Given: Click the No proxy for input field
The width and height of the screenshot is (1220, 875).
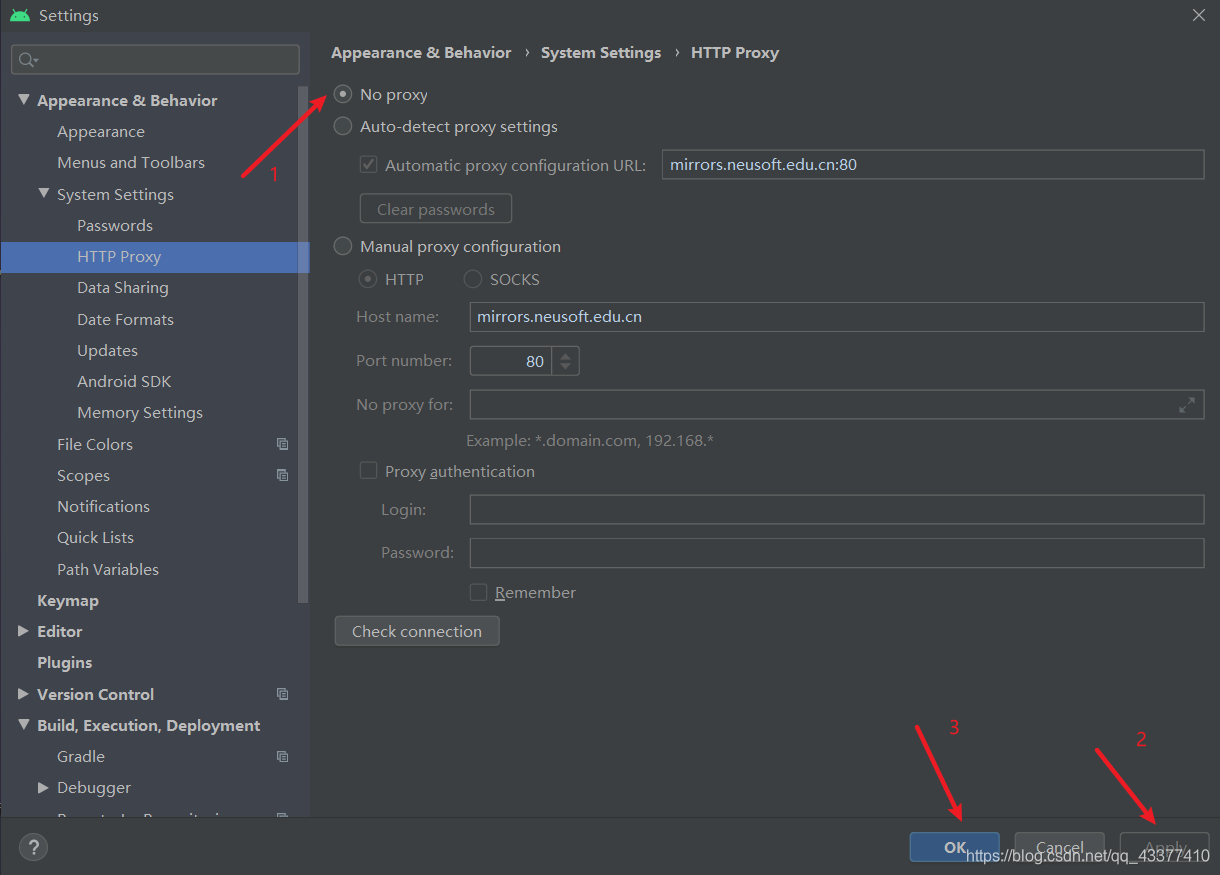Looking at the screenshot, I should pos(837,405).
